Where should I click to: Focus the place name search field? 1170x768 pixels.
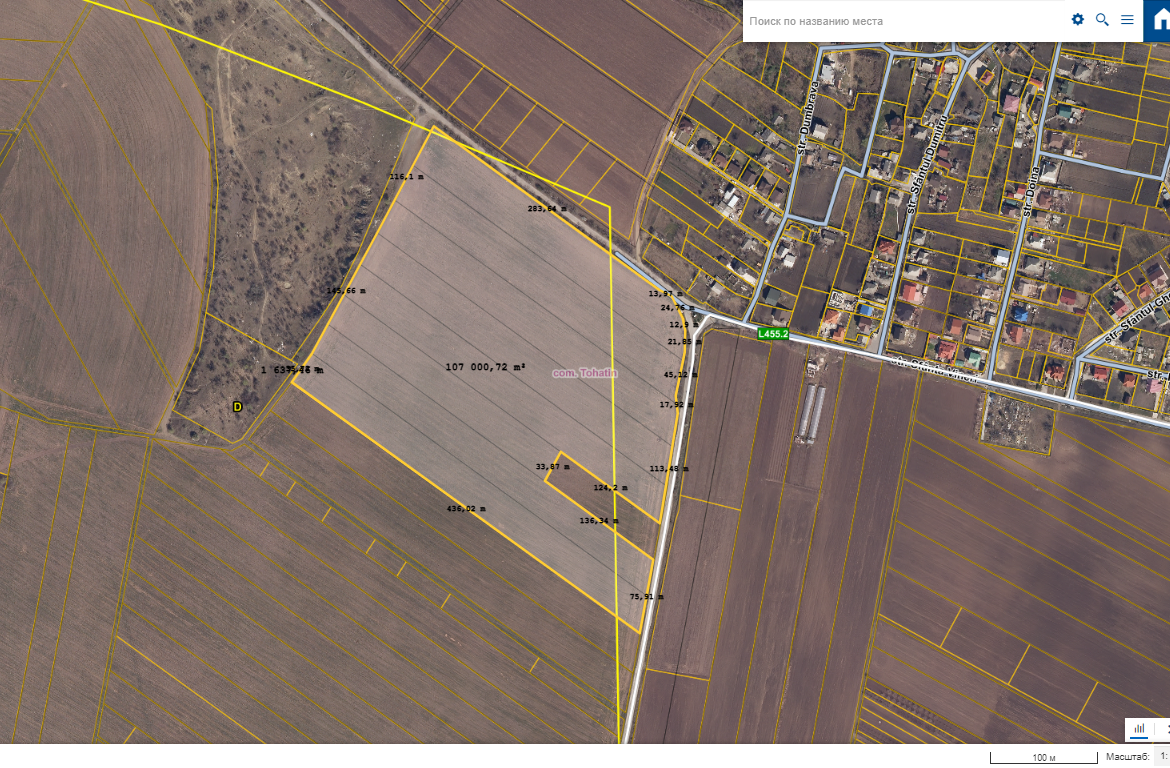pos(904,21)
